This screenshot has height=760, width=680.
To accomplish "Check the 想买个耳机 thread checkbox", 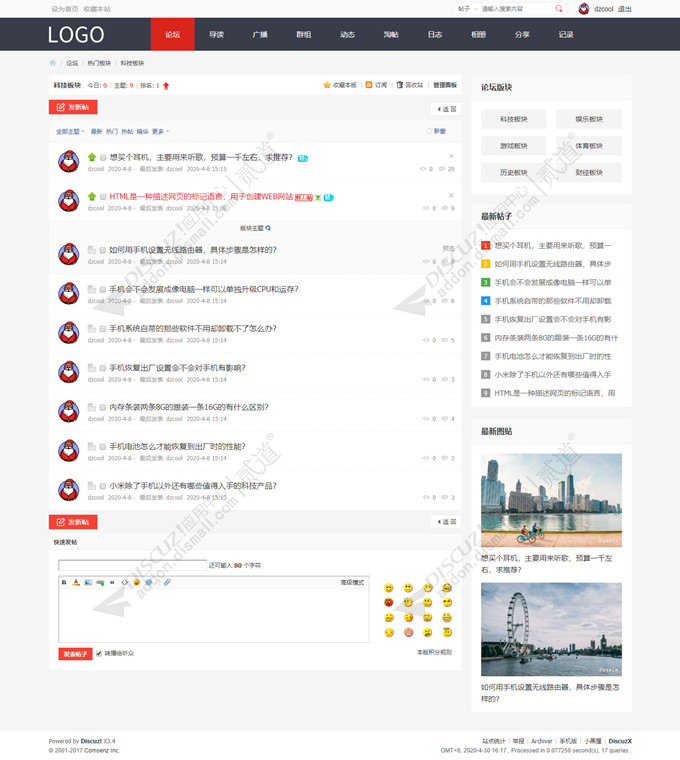I will pyautogui.click(x=103, y=158).
